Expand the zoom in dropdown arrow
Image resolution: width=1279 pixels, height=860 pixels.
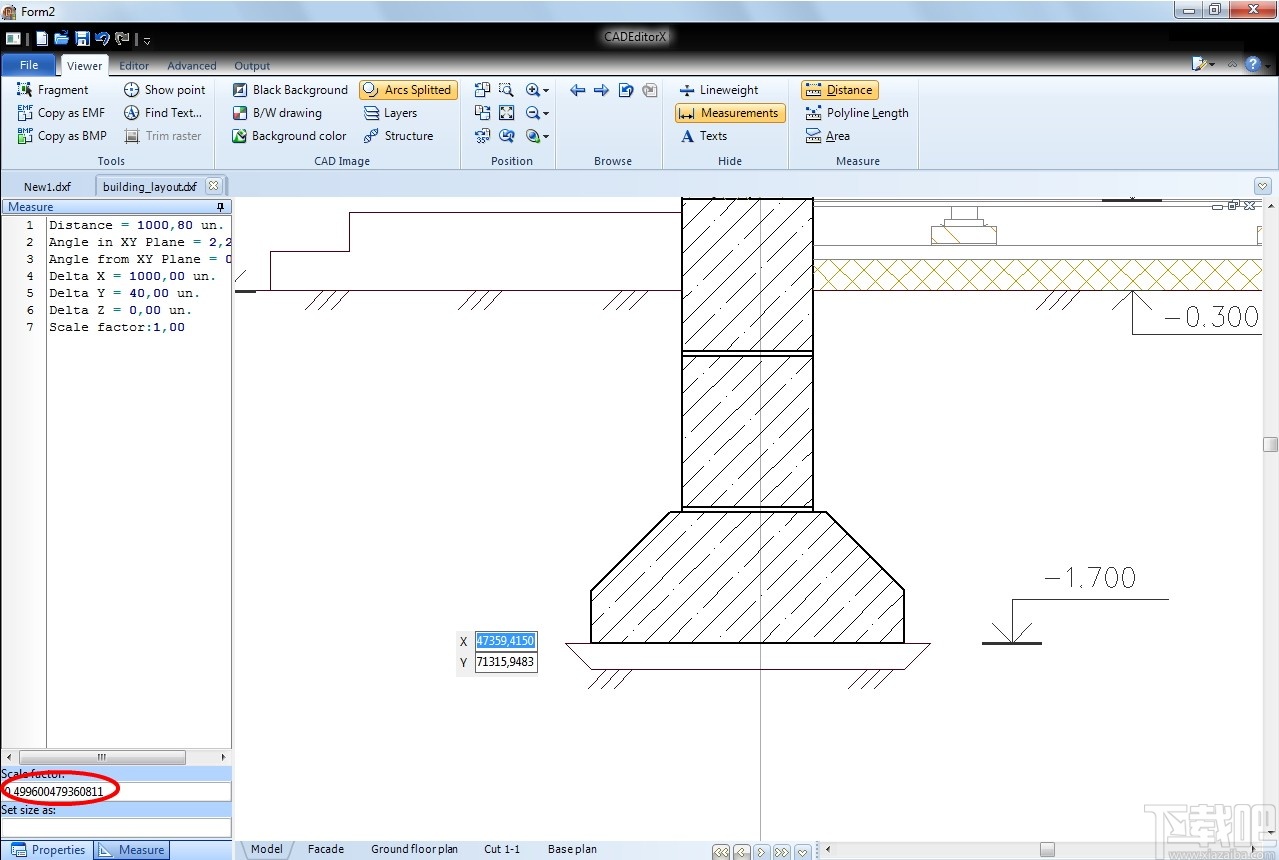pyautogui.click(x=546, y=90)
